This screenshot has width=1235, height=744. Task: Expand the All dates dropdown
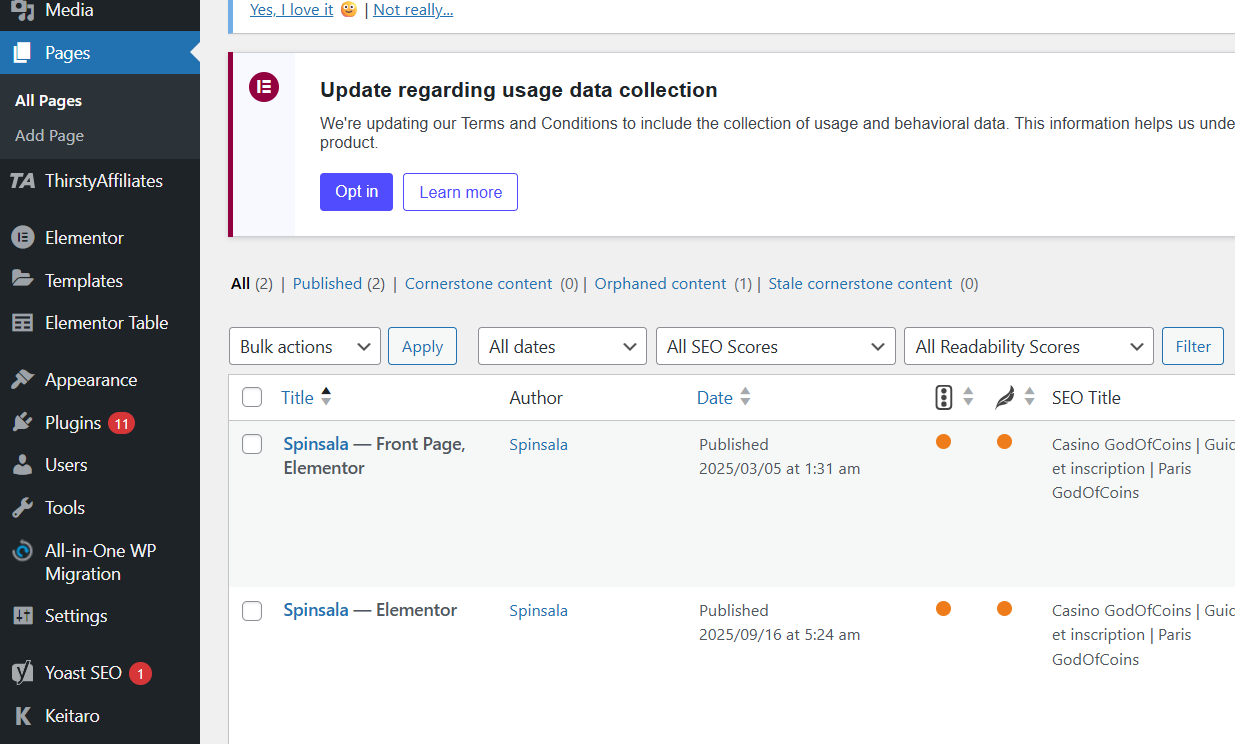(x=562, y=347)
